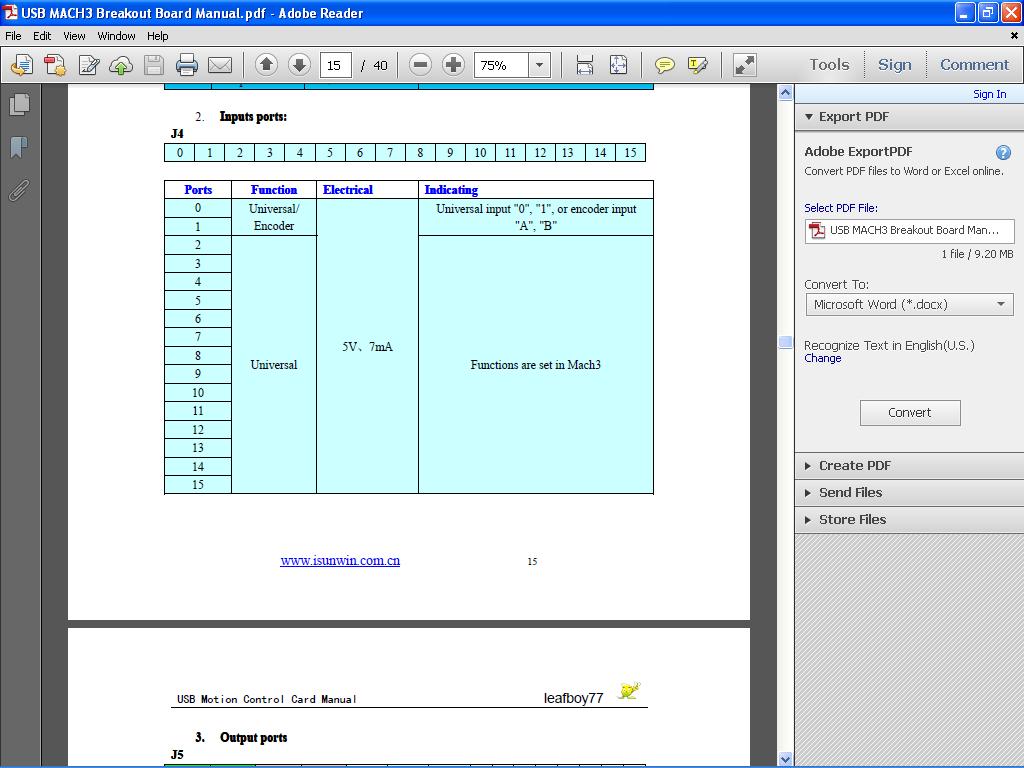
Task: Open the View menu
Action: point(74,36)
